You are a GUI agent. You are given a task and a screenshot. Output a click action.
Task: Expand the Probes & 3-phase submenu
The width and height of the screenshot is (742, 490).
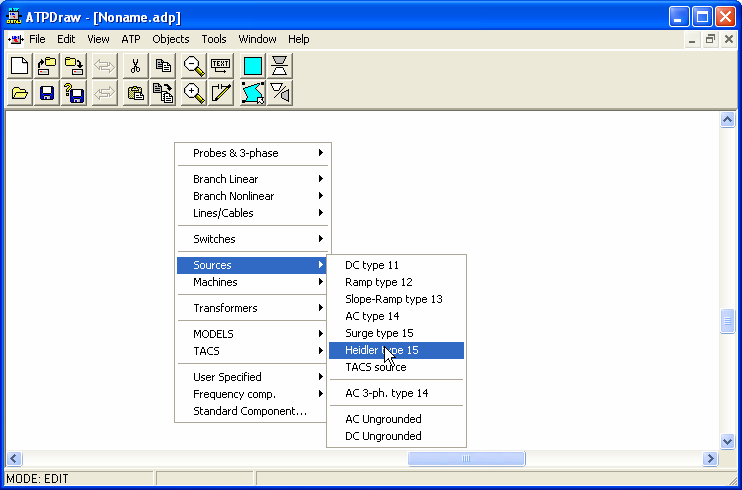point(253,153)
